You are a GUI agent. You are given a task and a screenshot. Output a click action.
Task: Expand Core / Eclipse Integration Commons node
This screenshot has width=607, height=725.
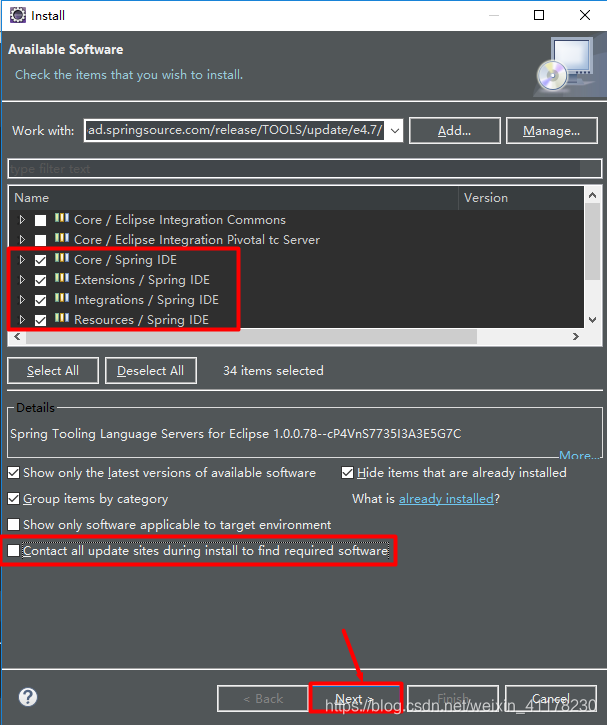[22, 220]
